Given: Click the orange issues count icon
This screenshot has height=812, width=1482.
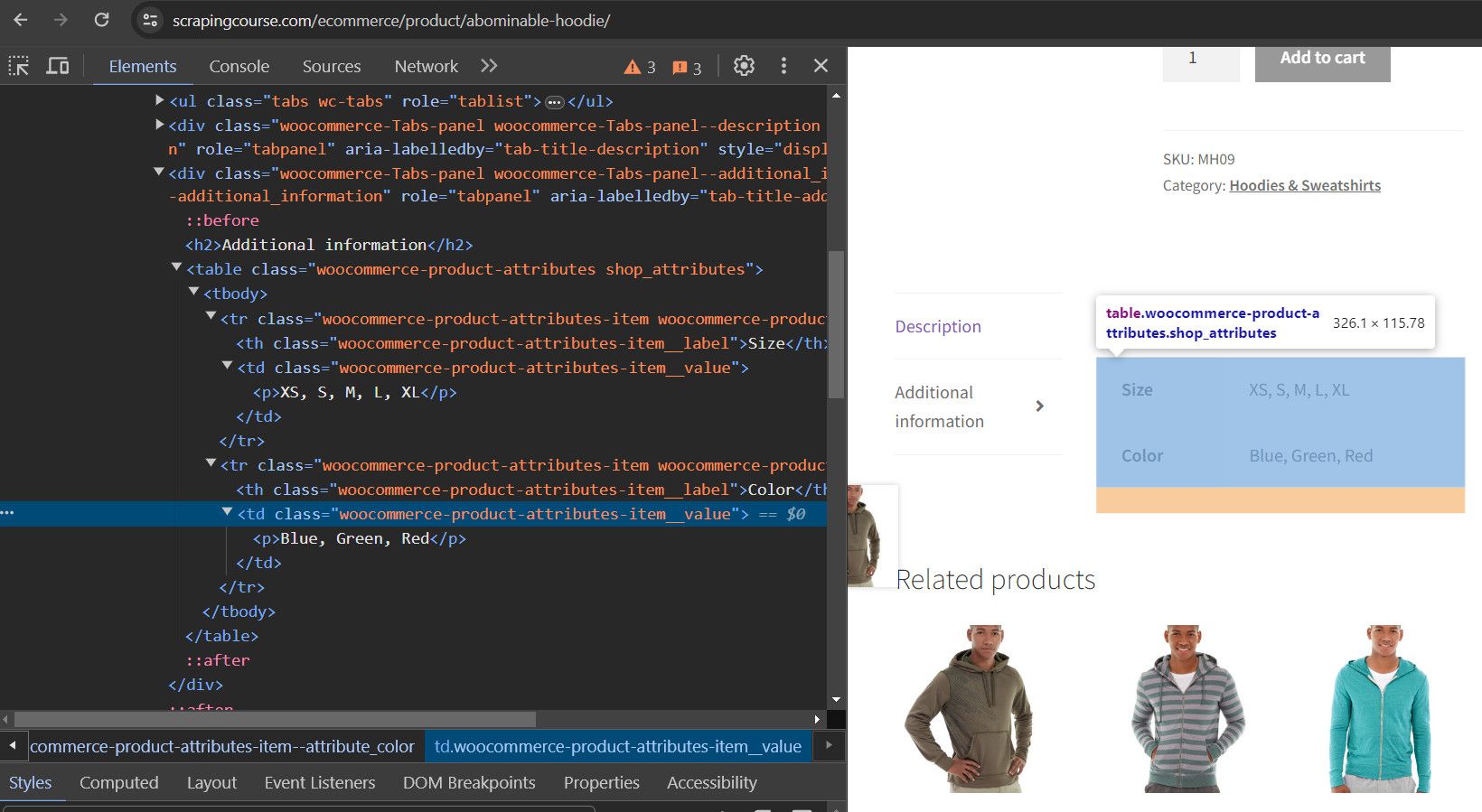Looking at the screenshot, I should click(687, 67).
